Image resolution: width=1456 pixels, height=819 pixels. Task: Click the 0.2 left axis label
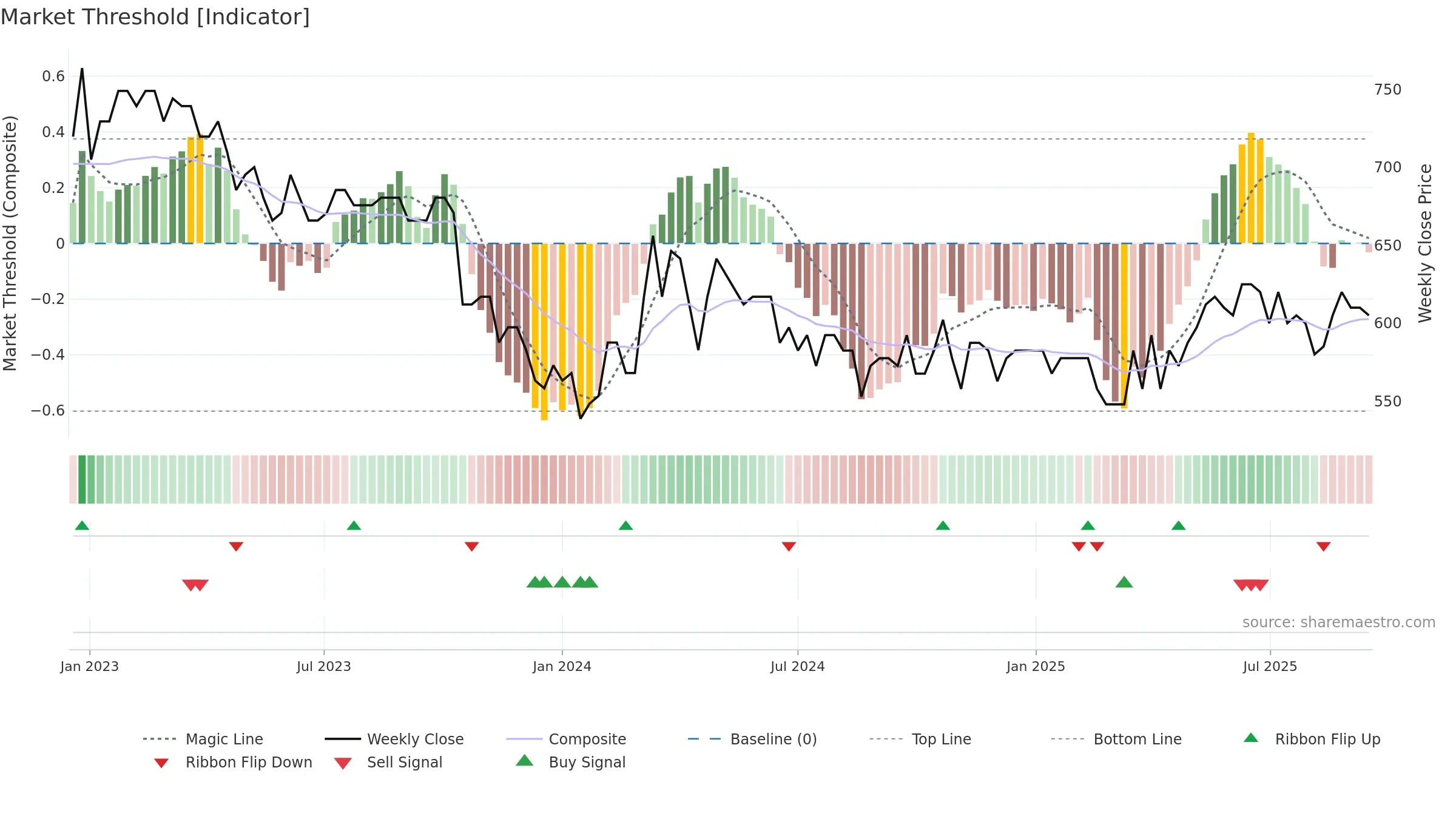tap(53, 188)
